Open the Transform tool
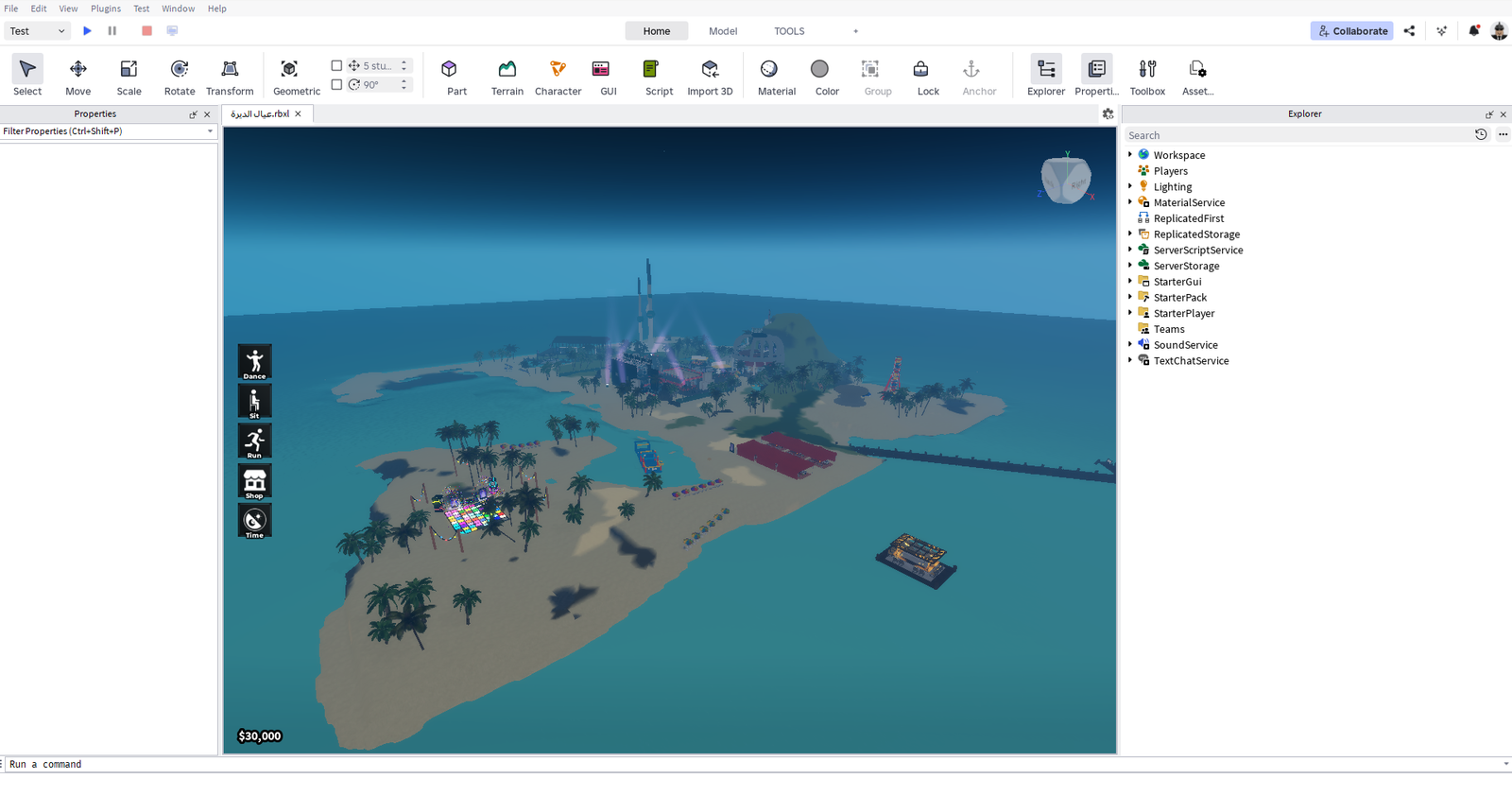This screenshot has height=796, width=1512. click(230, 76)
